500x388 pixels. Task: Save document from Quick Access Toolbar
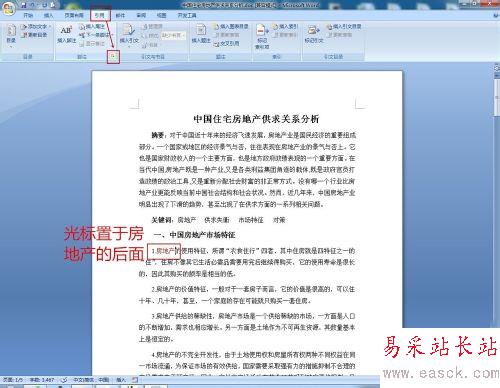24,5
